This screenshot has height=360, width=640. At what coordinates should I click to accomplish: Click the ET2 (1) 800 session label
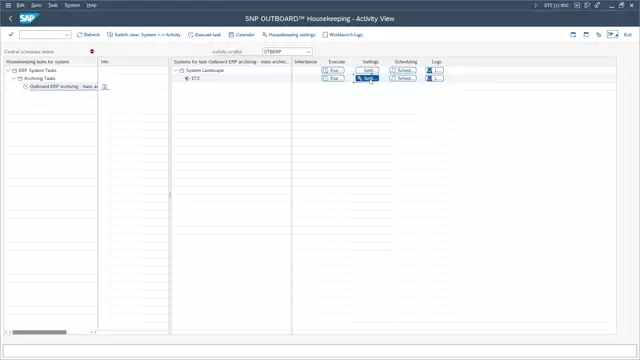(x=556, y=5)
